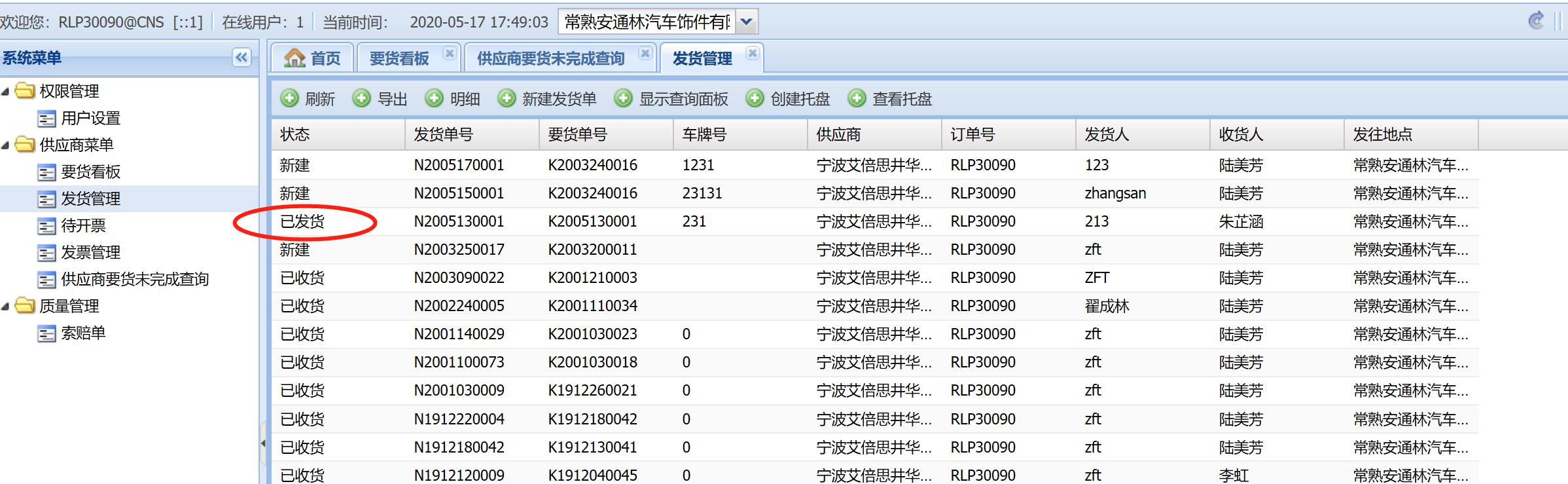
Task: Click the 新建发货单 button label
Action: 560,99
